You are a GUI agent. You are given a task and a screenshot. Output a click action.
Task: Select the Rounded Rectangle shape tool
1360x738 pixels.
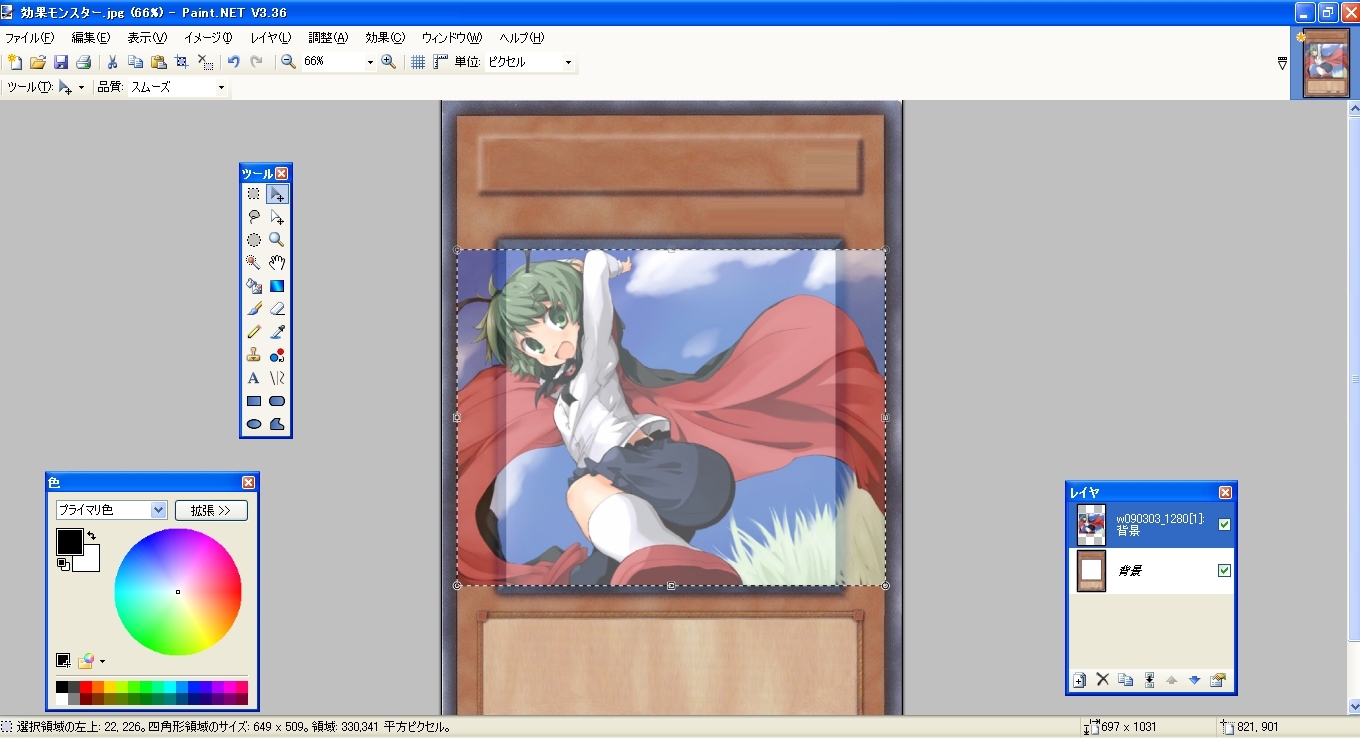[277, 401]
